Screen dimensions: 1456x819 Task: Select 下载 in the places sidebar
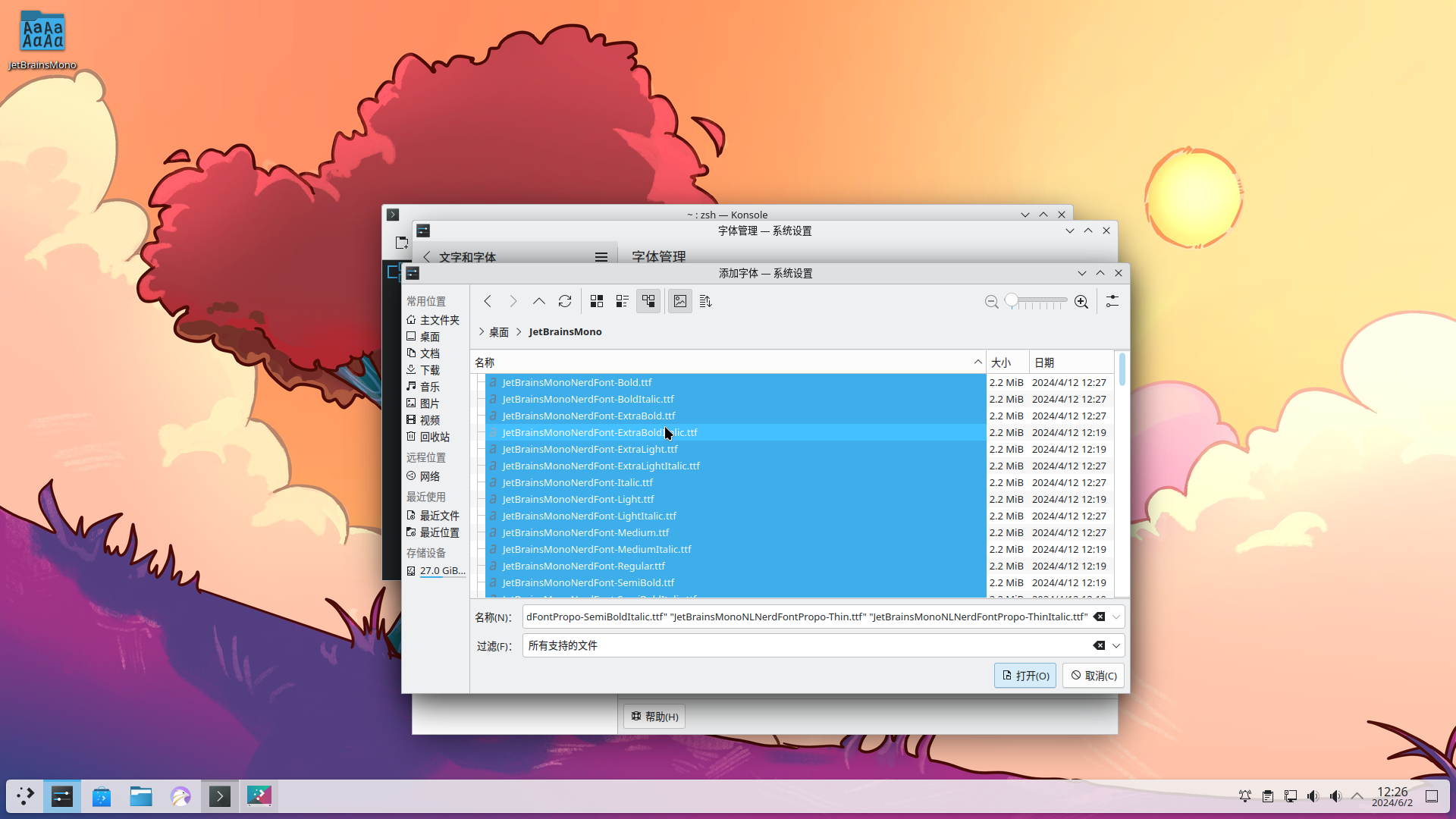coord(429,370)
